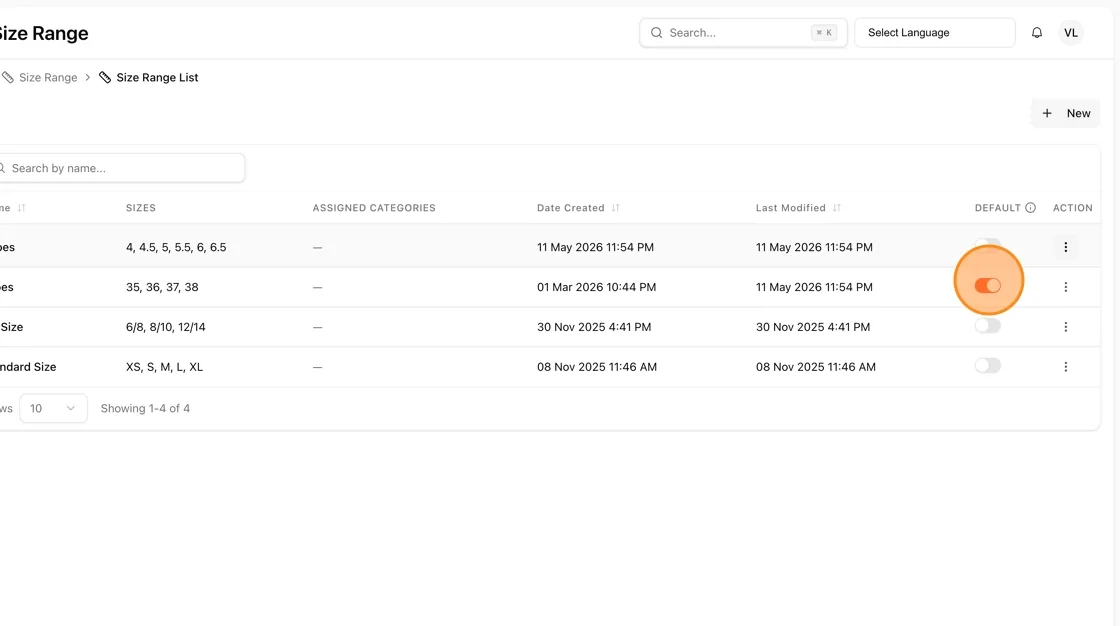The image size is (1120, 626).
Task: Click last modified 08 Nov 2025 11:46 AM
Action: point(816,367)
